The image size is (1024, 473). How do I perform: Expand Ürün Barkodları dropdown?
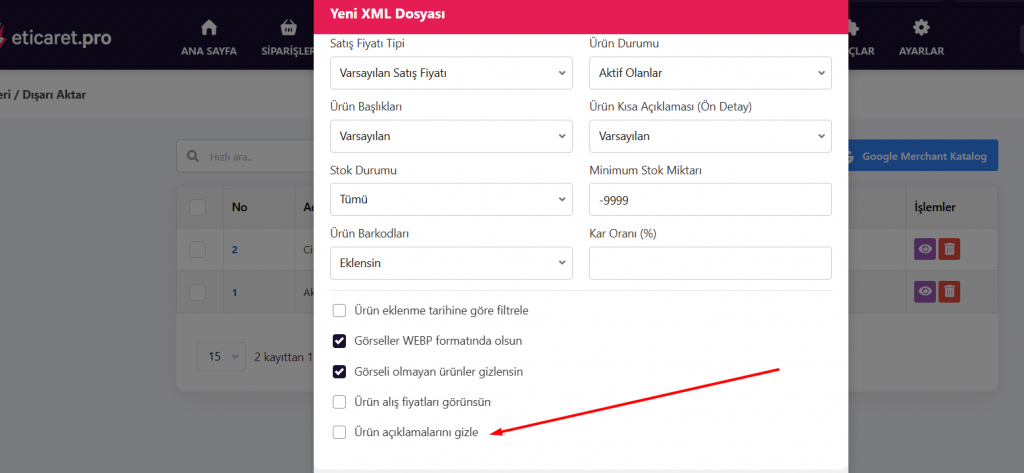click(x=450, y=264)
